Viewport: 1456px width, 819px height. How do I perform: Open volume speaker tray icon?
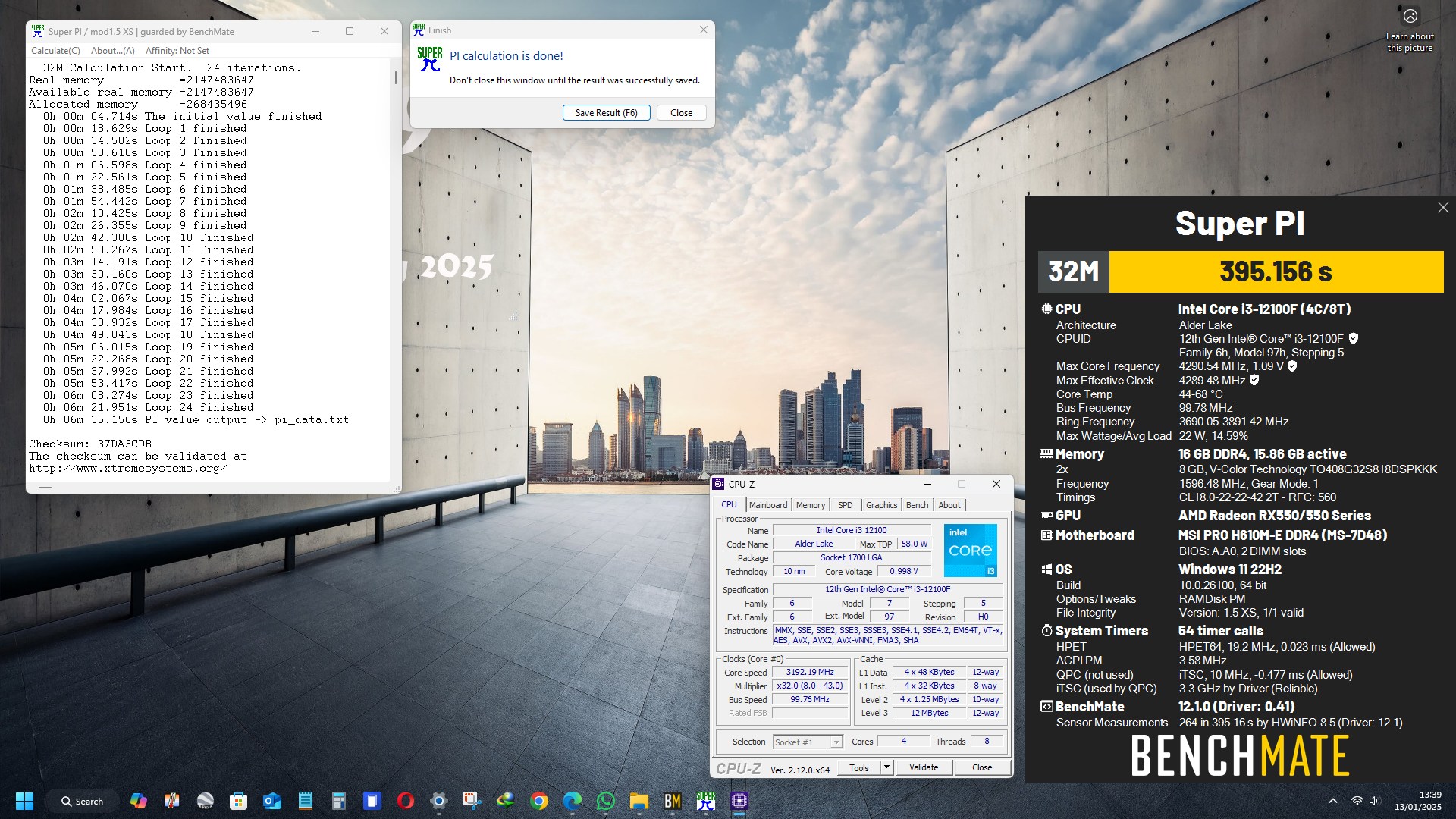1374,801
